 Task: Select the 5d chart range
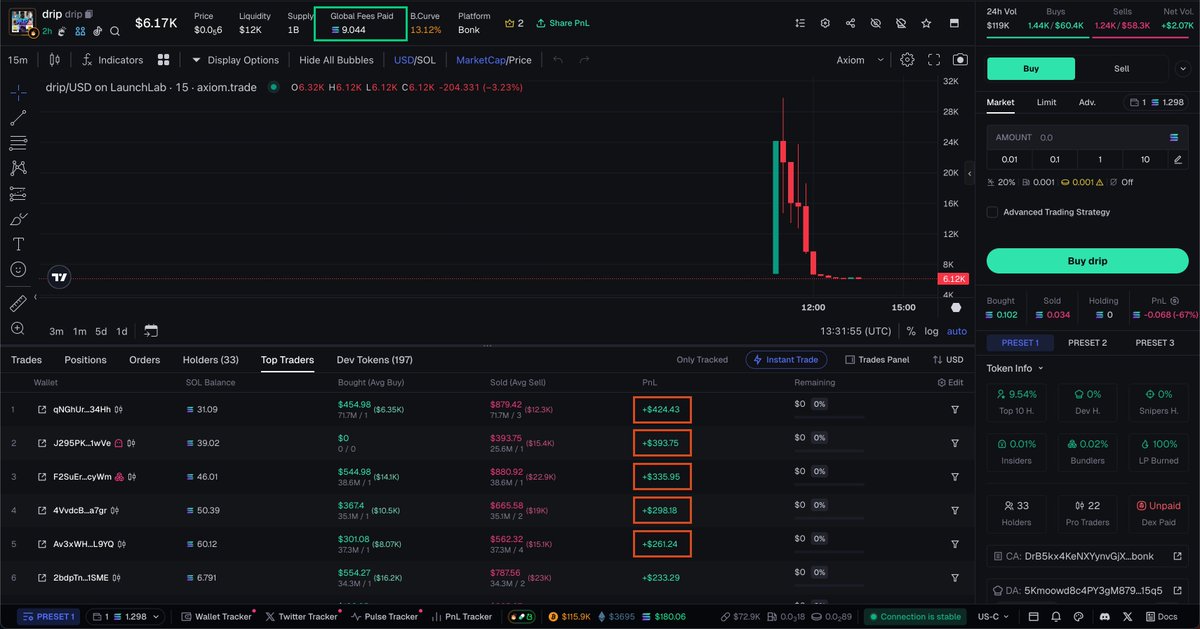click(101, 331)
